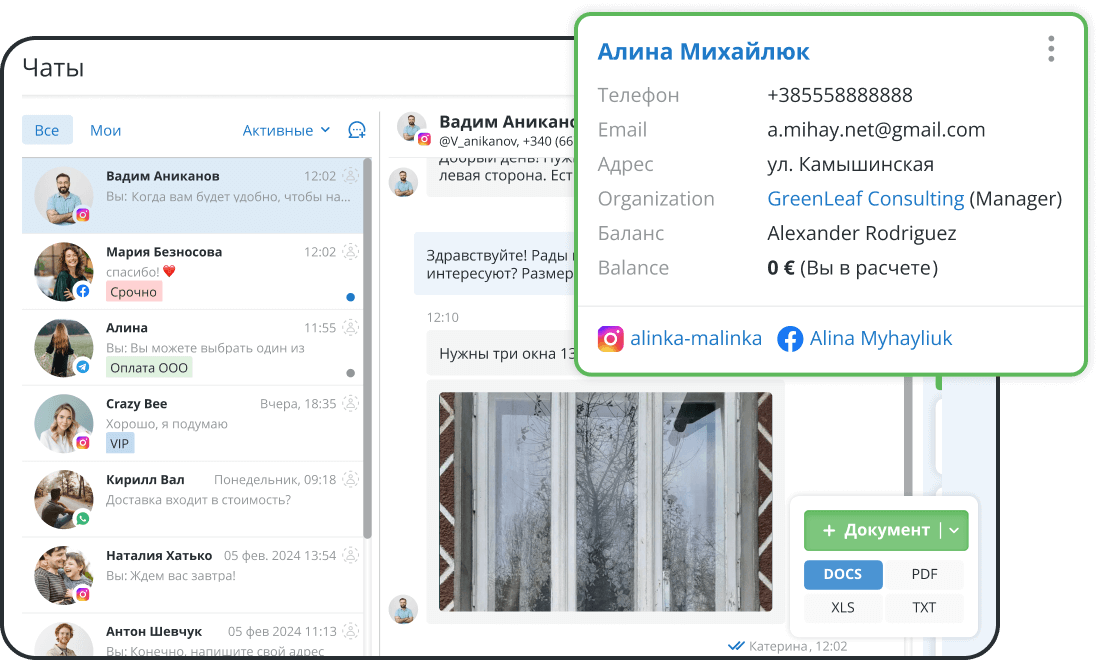Switch to the Все chats tab
This screenshot has height=660, width=1100.
47,130
